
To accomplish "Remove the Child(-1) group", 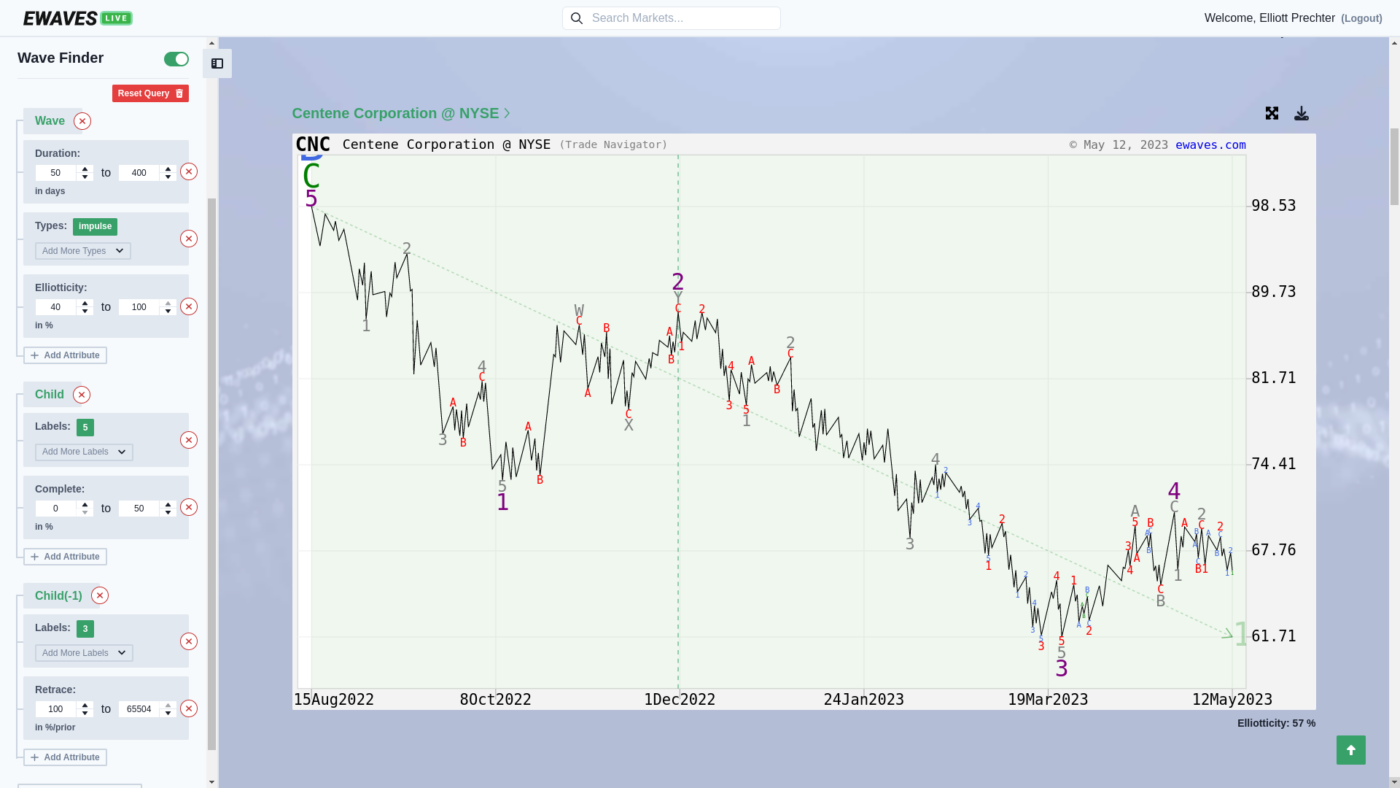I will 100,595.
